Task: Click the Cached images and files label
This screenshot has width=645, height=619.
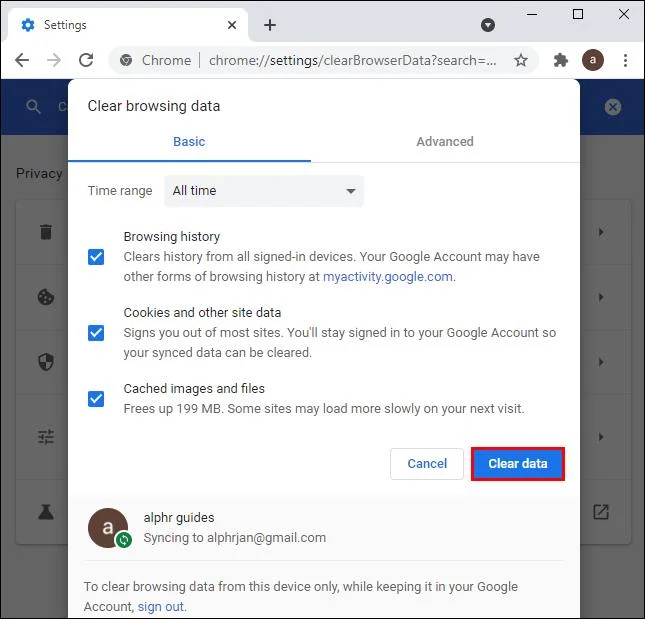Action: click(194, 389)
